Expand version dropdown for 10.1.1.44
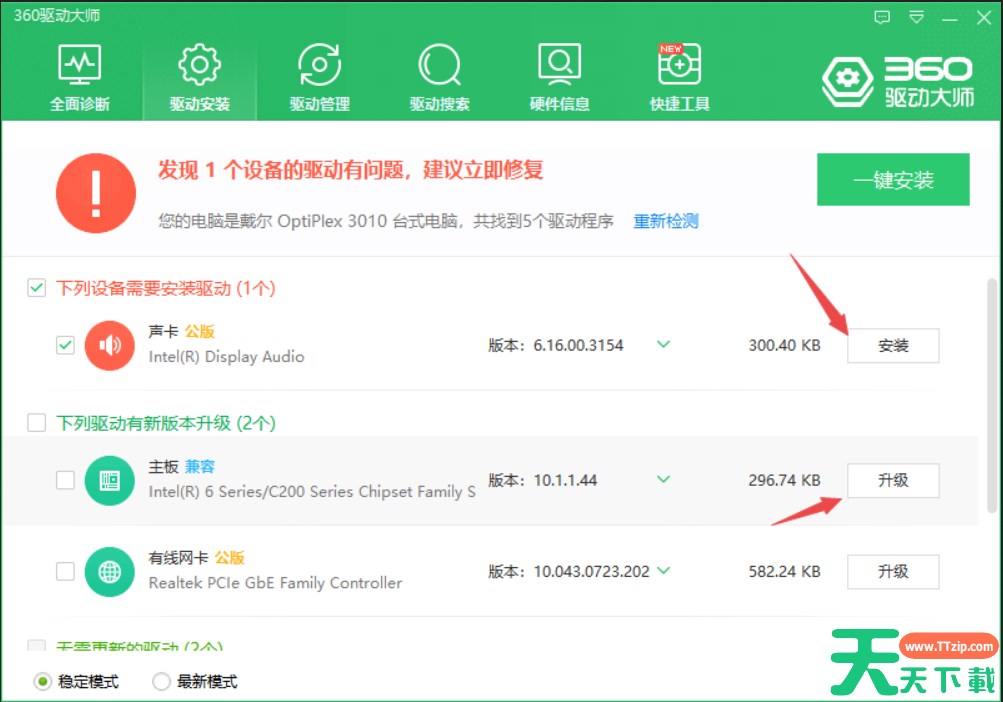 click(662, 479)
